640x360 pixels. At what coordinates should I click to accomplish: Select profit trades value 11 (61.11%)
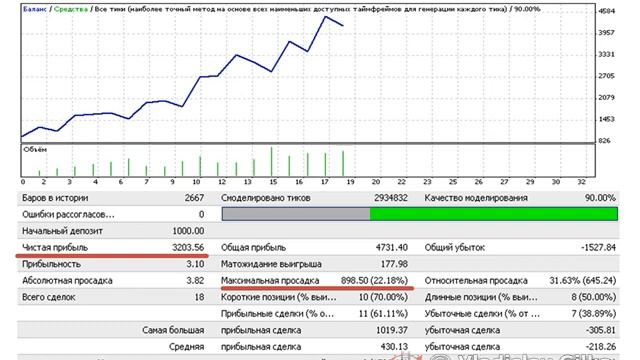[x=383, y=314]
